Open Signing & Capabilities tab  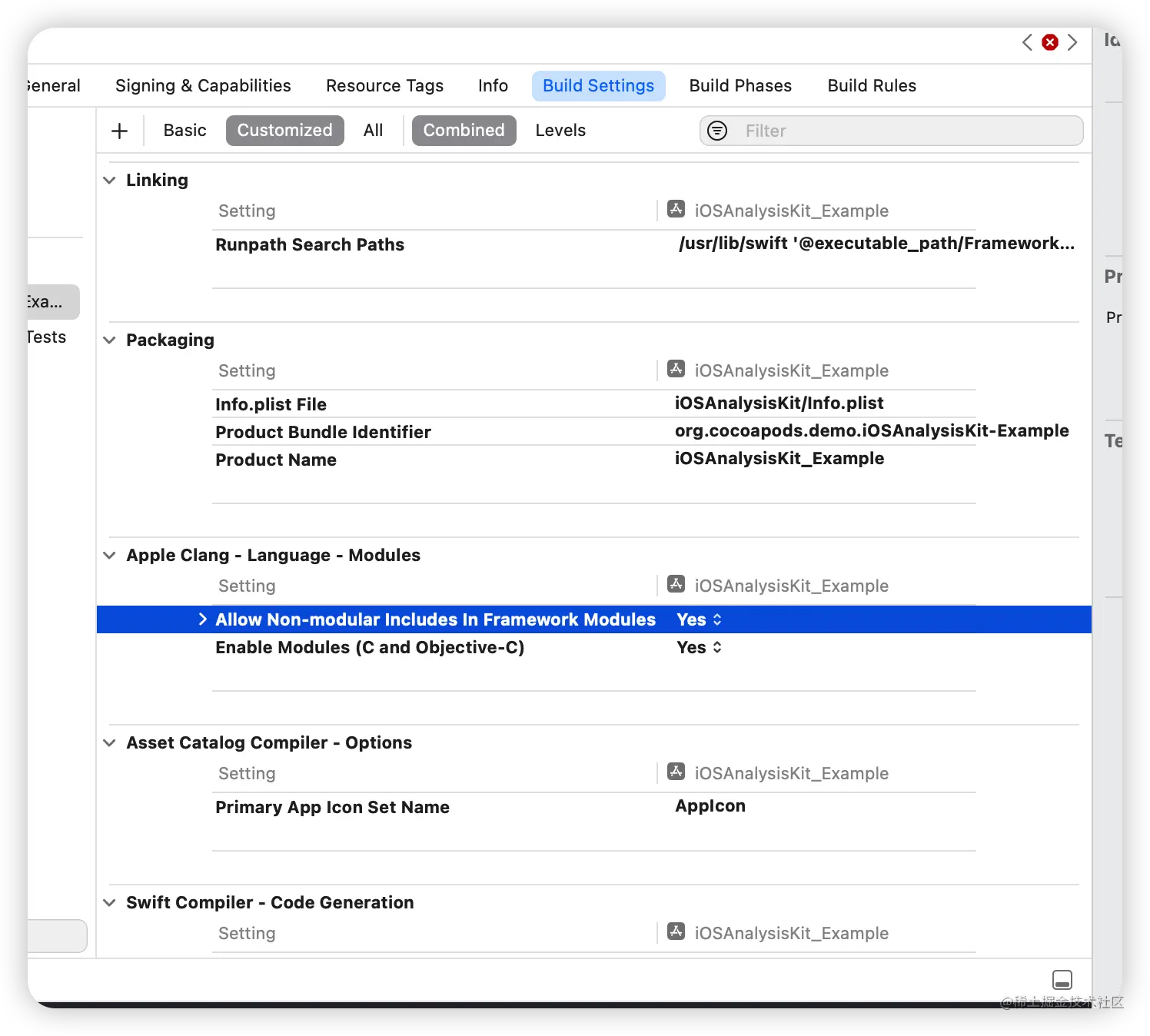203,85
